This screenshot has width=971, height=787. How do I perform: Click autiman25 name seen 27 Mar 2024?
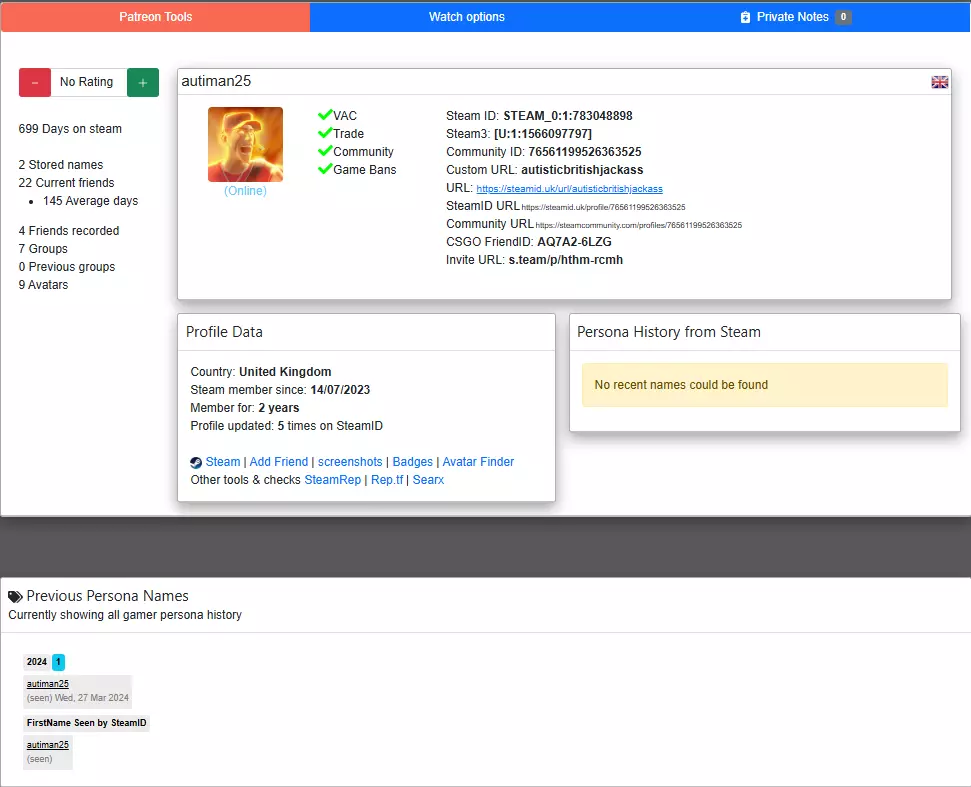pyautogui.click(x=48, y=684)
